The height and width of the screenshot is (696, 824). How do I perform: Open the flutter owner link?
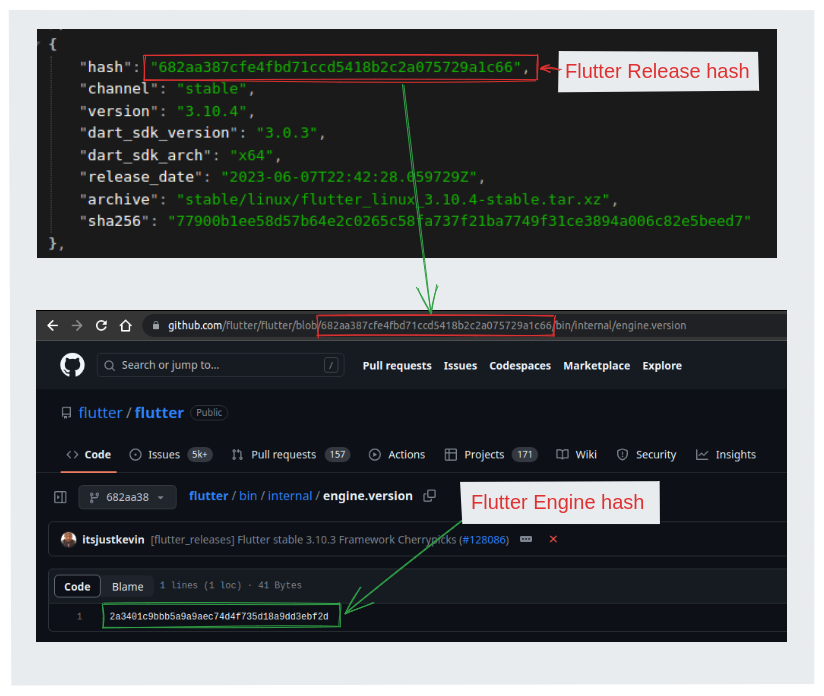pos(100,413)
